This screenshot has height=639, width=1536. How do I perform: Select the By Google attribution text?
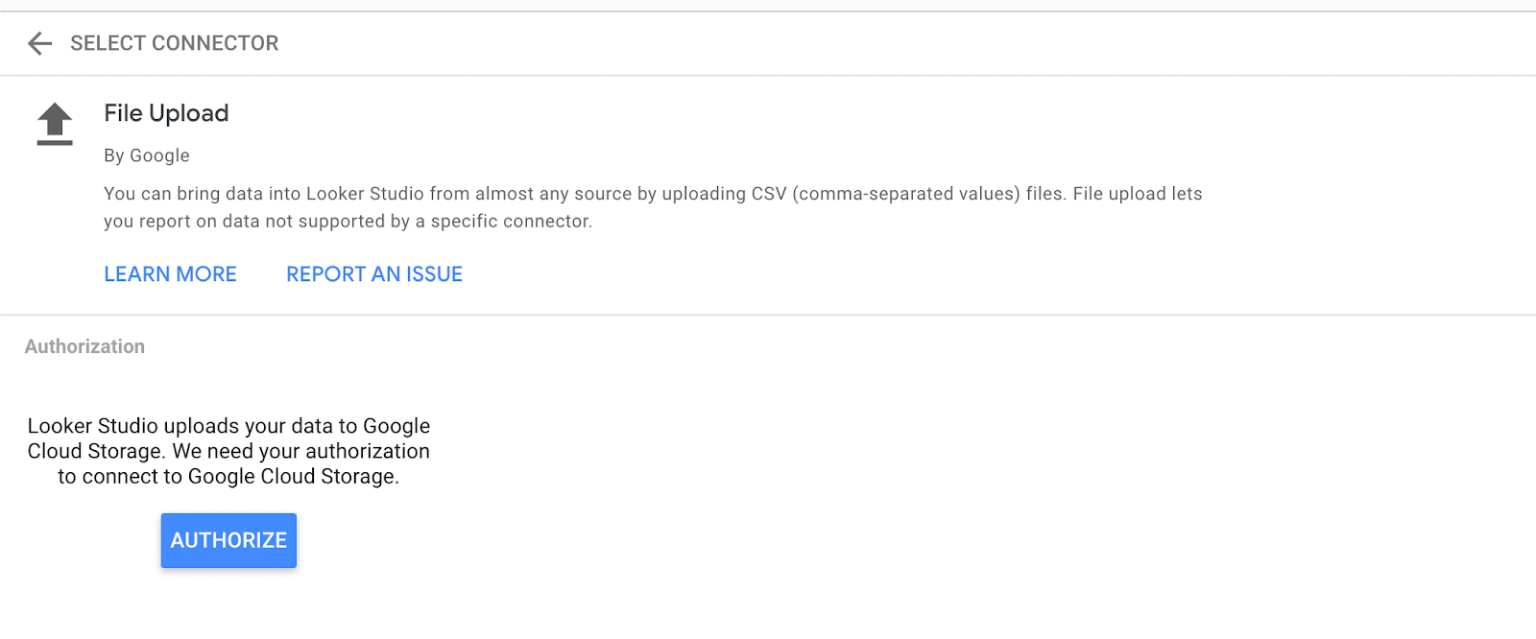146,155
